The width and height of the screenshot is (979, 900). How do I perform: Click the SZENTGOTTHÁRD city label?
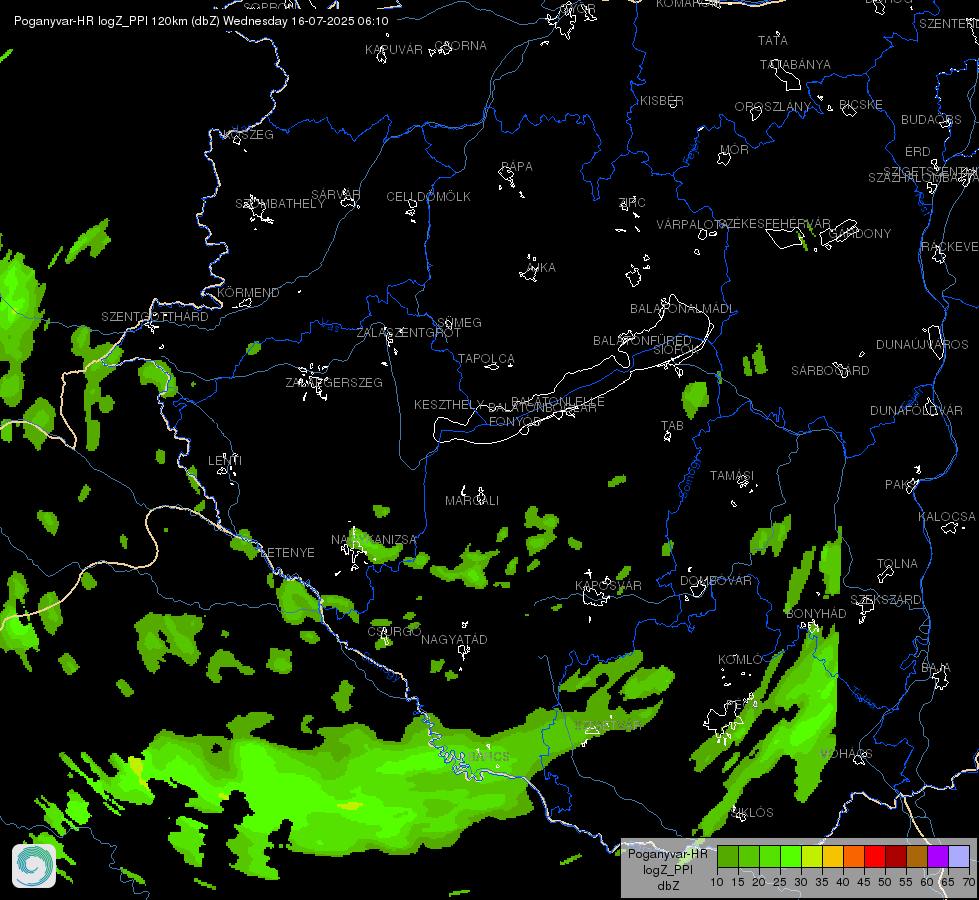(155, 317)
